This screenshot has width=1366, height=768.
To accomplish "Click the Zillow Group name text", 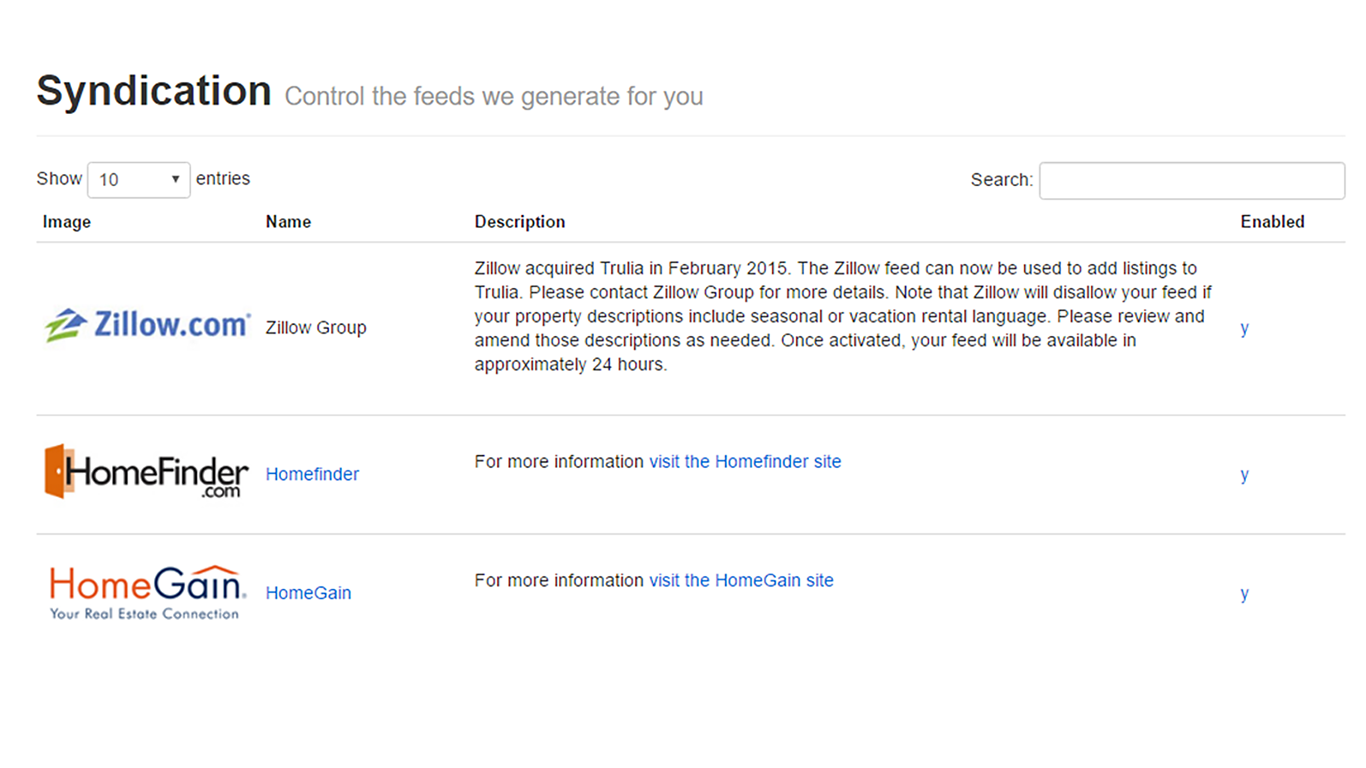I will (316, 327).
